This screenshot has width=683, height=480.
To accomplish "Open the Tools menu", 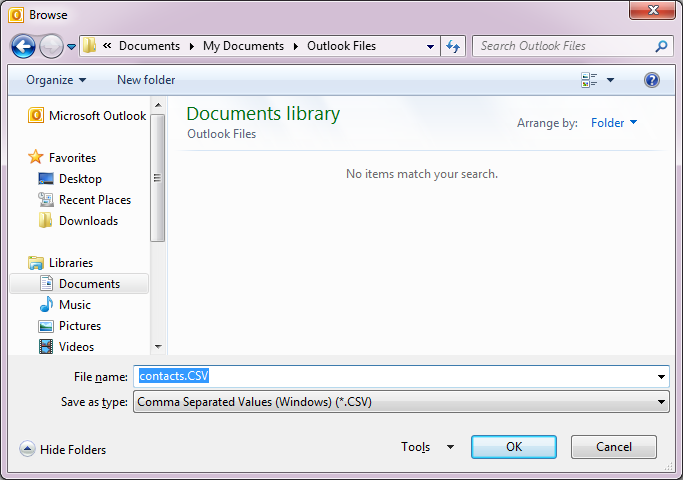I will click(x=416, y=447).
